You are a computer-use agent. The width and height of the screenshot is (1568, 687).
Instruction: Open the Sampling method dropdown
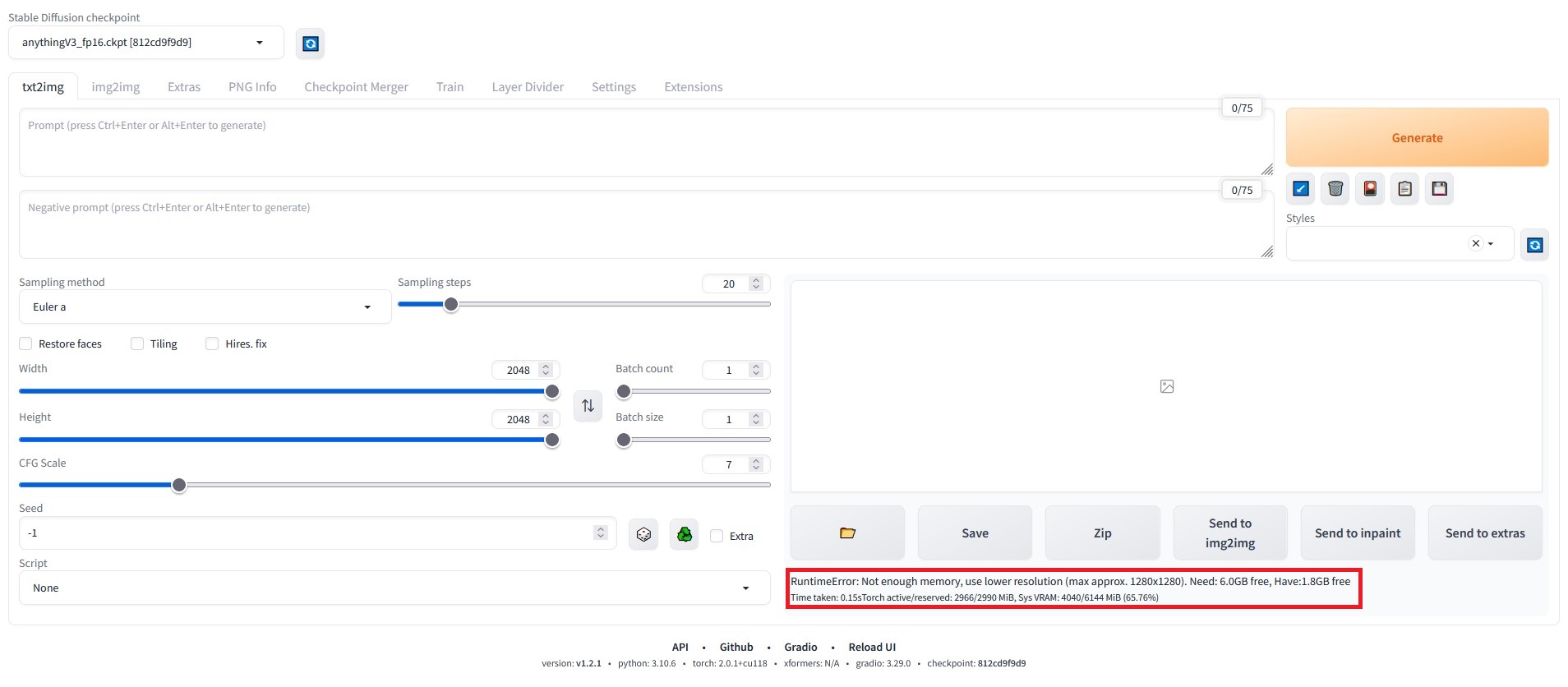[x=205, y=307]
